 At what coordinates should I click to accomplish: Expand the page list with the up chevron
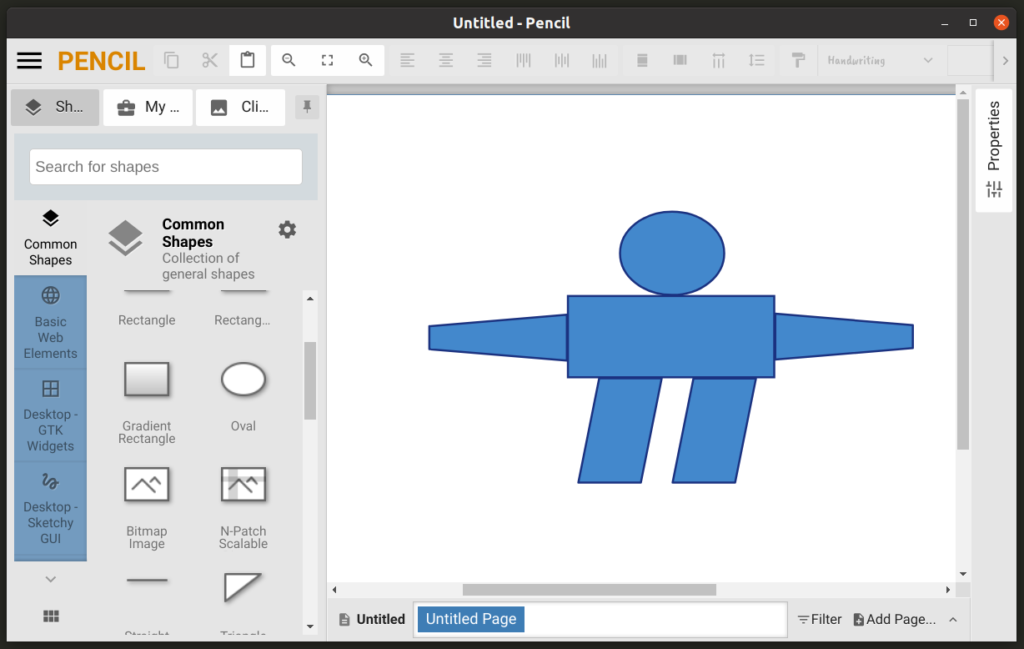[x=953, y=620]
